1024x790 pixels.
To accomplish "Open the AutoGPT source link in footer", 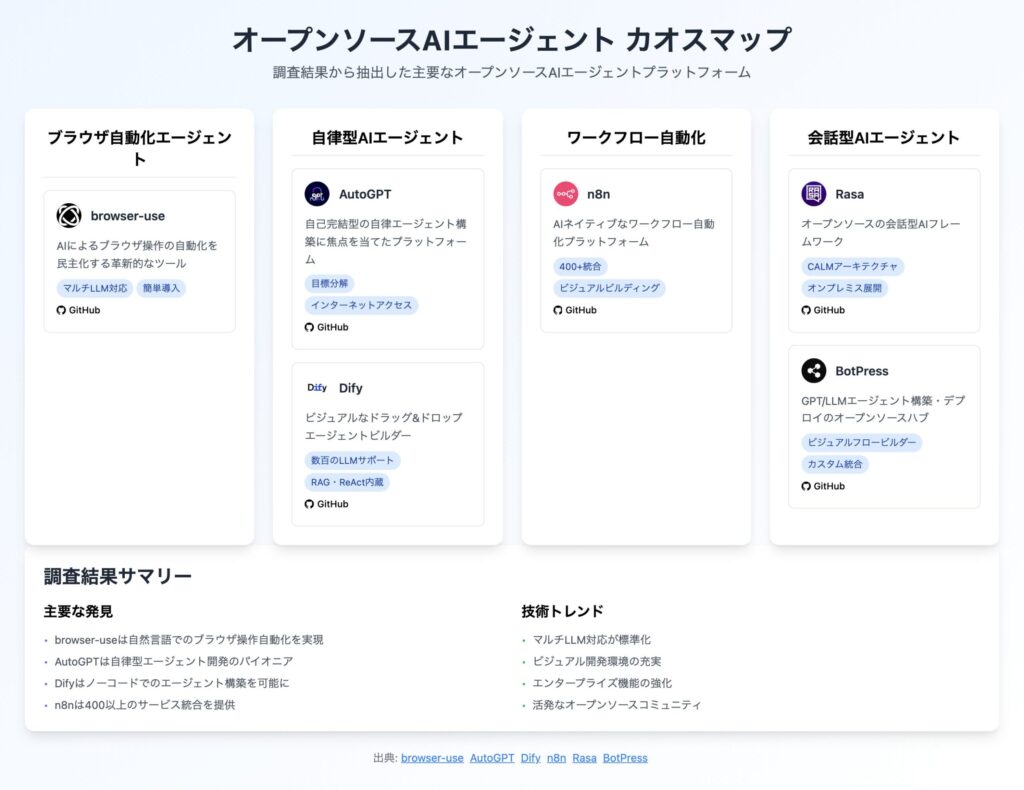I will tap(492, 758).
